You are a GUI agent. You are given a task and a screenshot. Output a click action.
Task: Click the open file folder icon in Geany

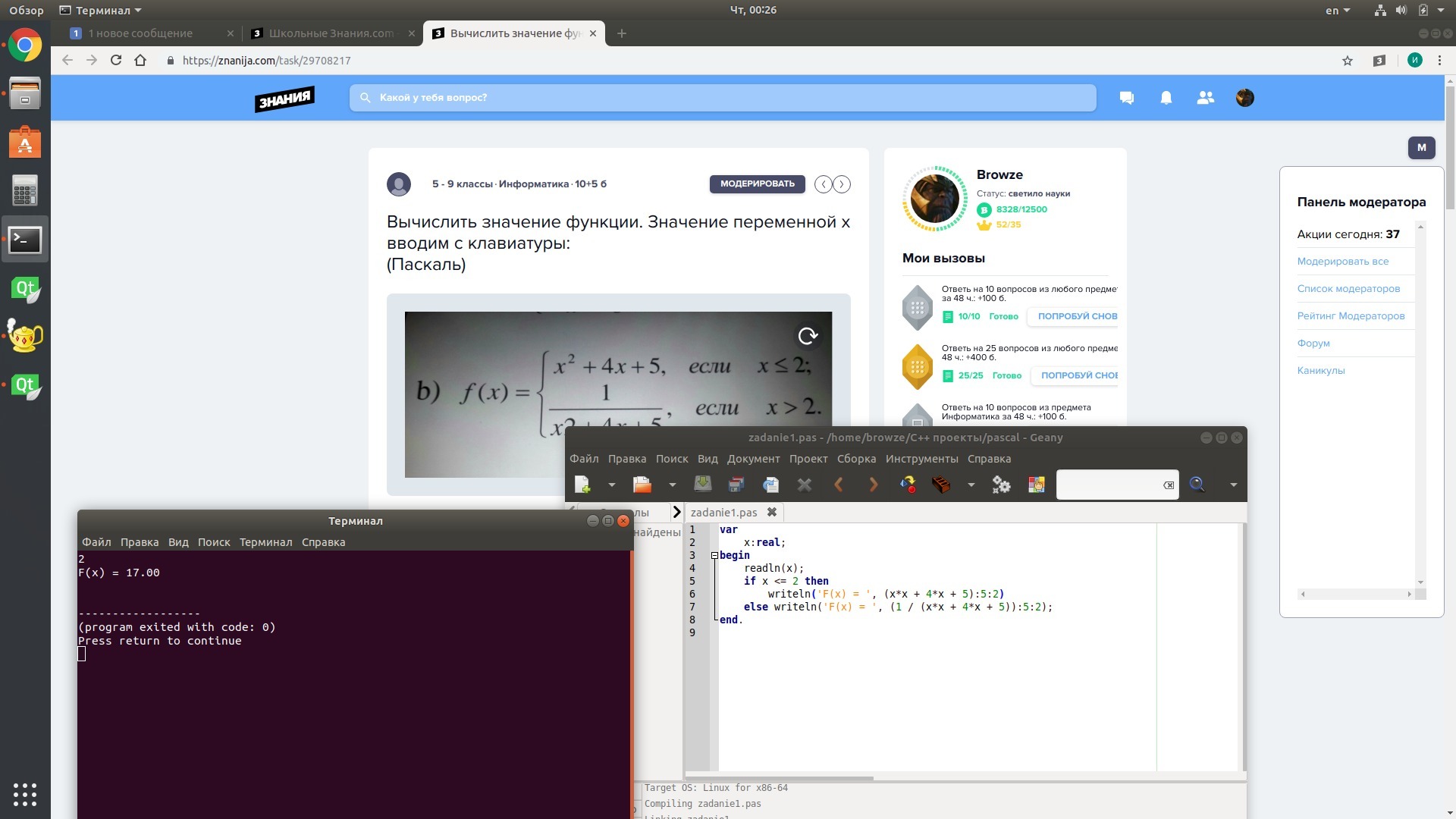click(x=642, y=485)
